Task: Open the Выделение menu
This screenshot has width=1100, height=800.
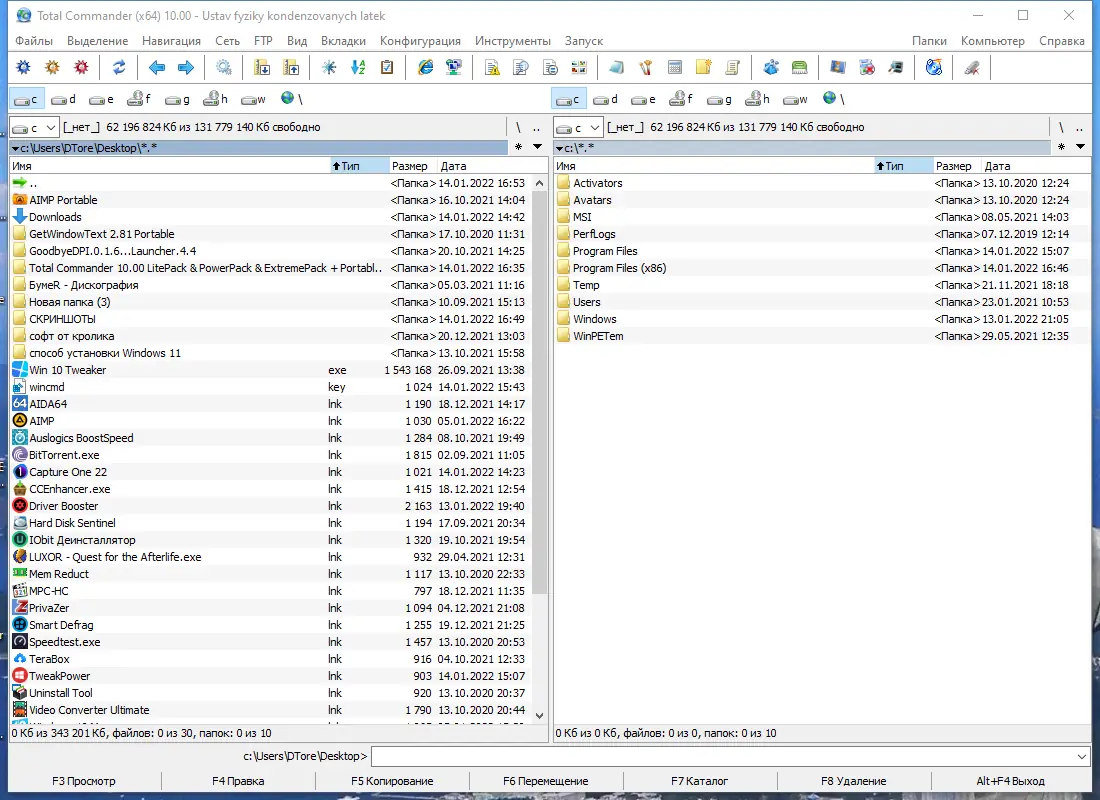Action: (x=98, y=41)
